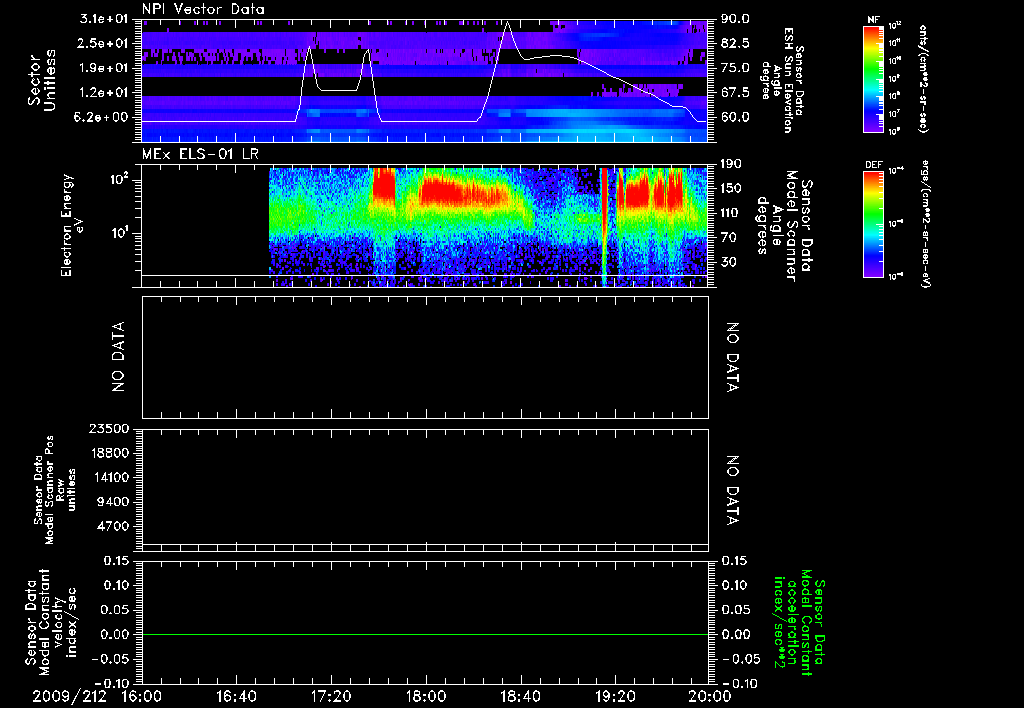This screenshot has width=1024, height=708.
Task: Click the 18:40 time axis label
Action: pos(520,696)
